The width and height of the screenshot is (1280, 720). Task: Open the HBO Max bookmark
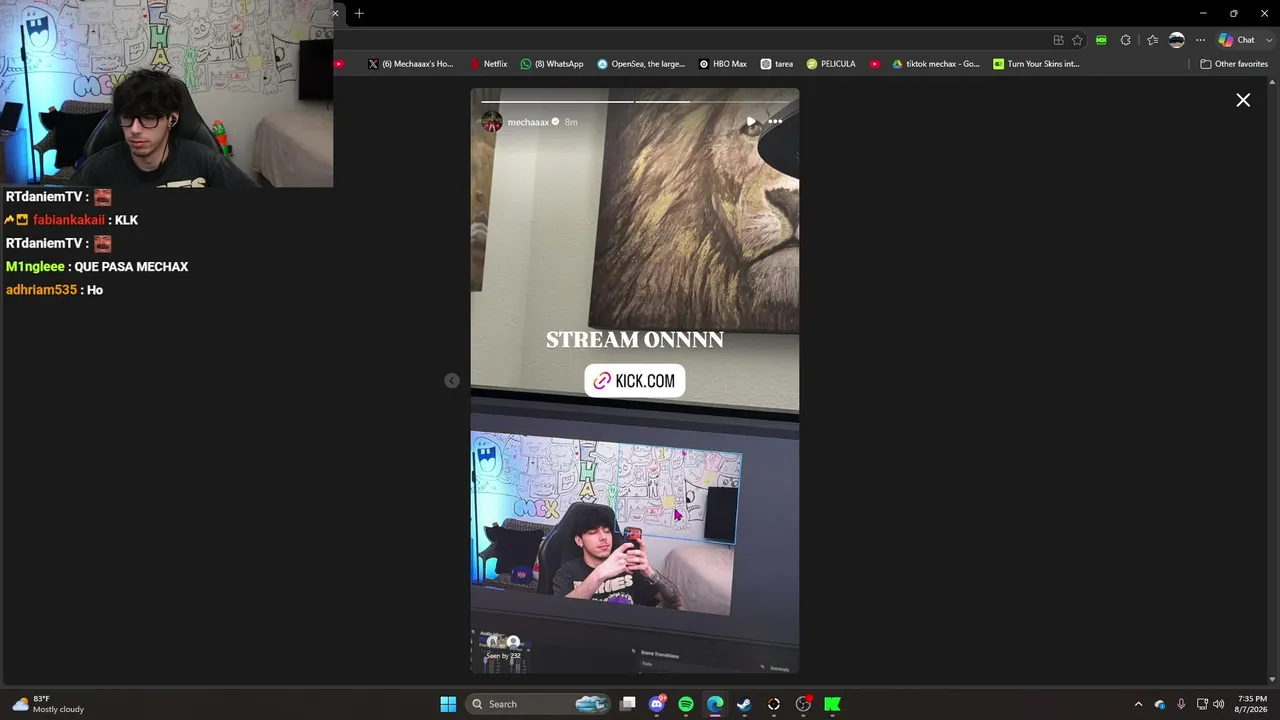[x=723, y=64]
